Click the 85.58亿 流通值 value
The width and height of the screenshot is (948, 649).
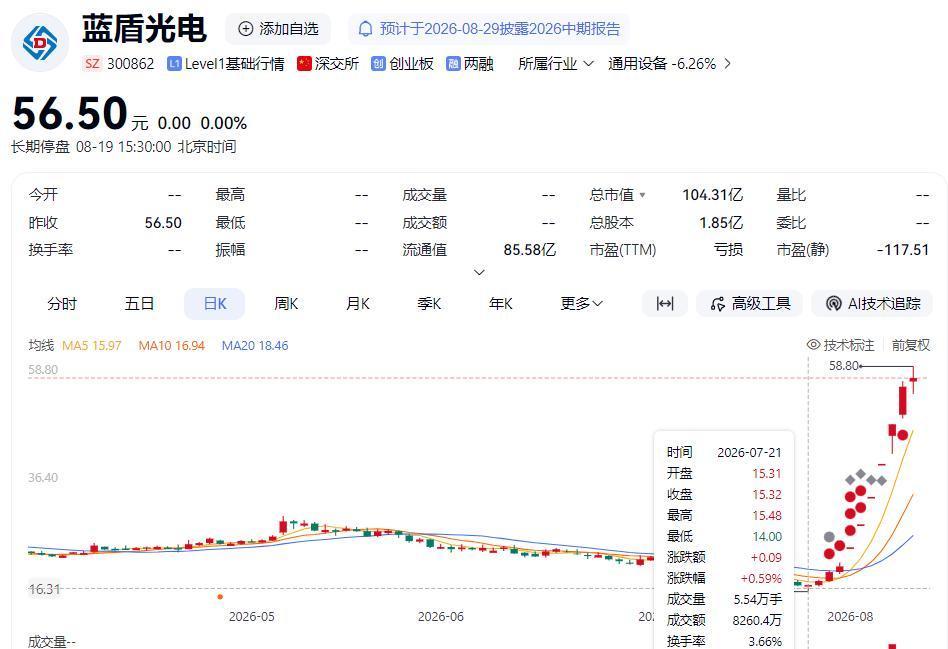pos(530,250)
